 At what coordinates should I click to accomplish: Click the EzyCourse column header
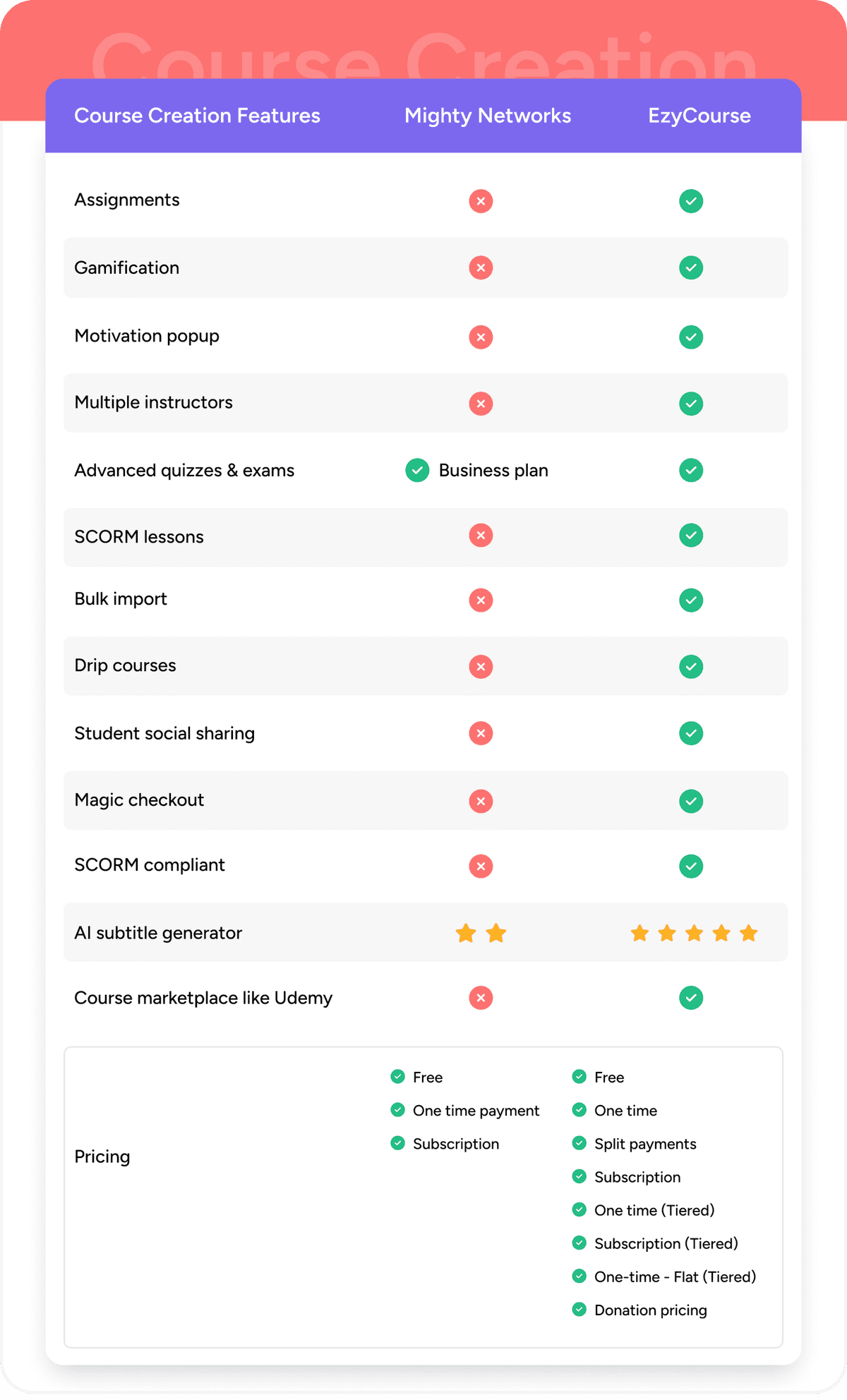tap(699, 116)
